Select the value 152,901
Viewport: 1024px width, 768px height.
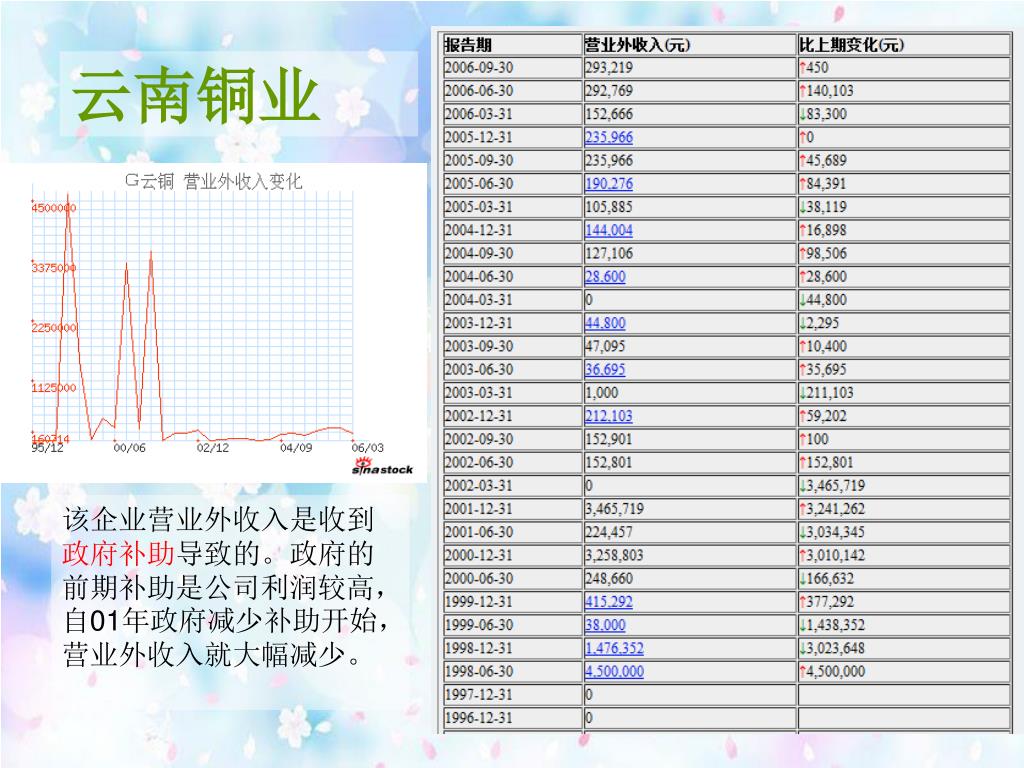[x=609, y=439]
